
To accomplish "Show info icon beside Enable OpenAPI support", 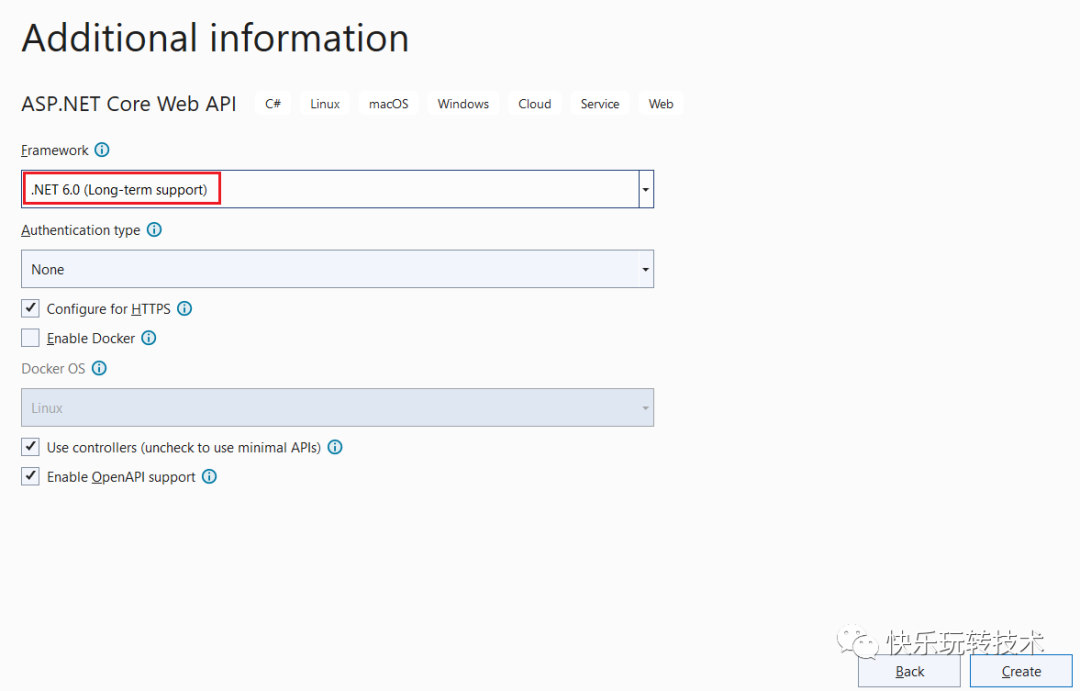I will tap(209, 476).
